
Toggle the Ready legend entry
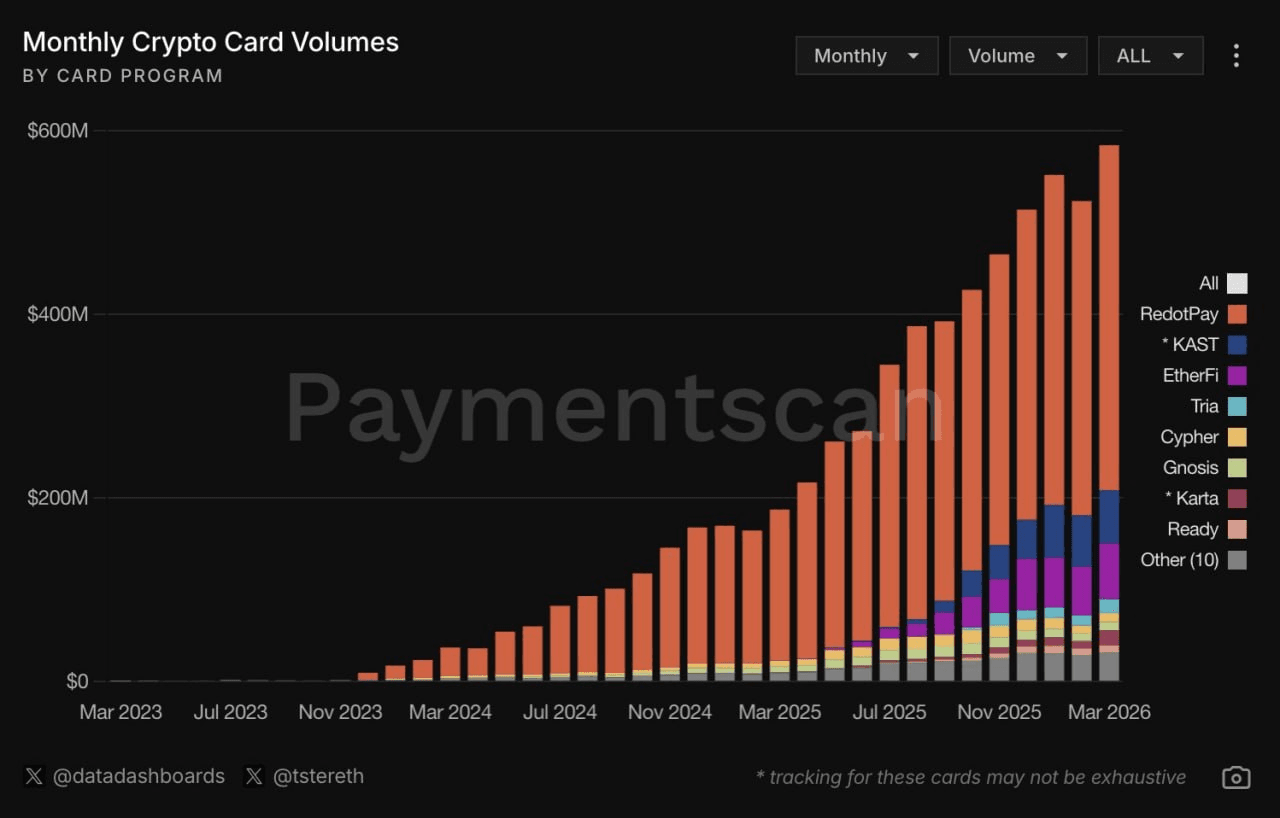pos(1192,529)
